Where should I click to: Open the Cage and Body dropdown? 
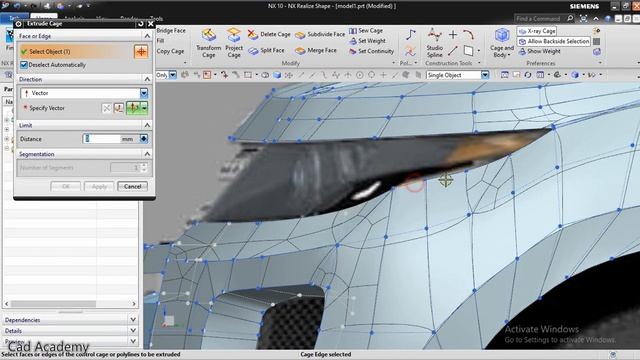pos(502,43)
